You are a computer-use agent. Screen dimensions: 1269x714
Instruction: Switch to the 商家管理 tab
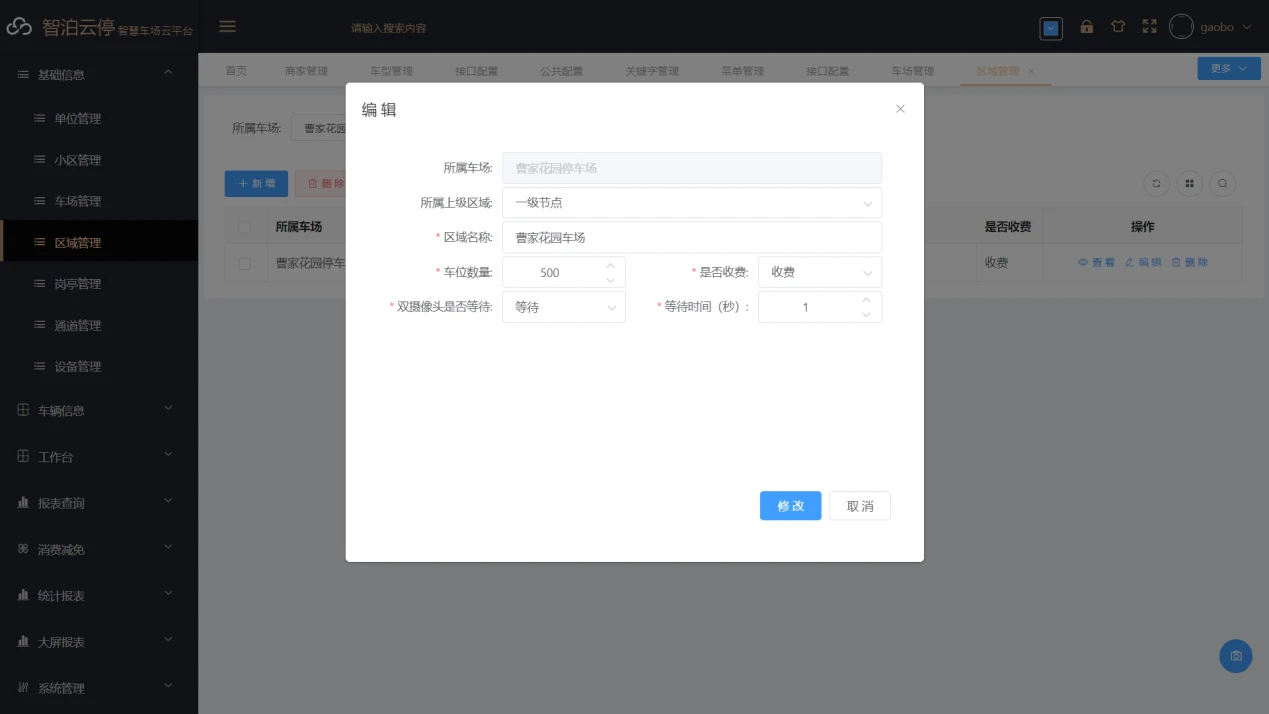click(306, 71)
